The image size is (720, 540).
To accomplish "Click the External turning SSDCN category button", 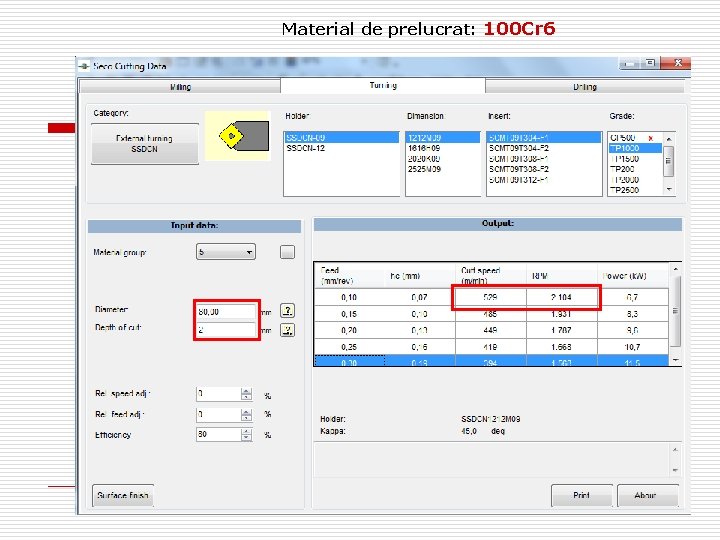I will pos(145,144).
